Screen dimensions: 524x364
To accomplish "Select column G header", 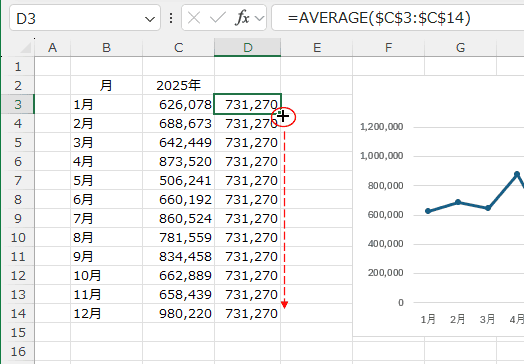I will click(461, 48).
